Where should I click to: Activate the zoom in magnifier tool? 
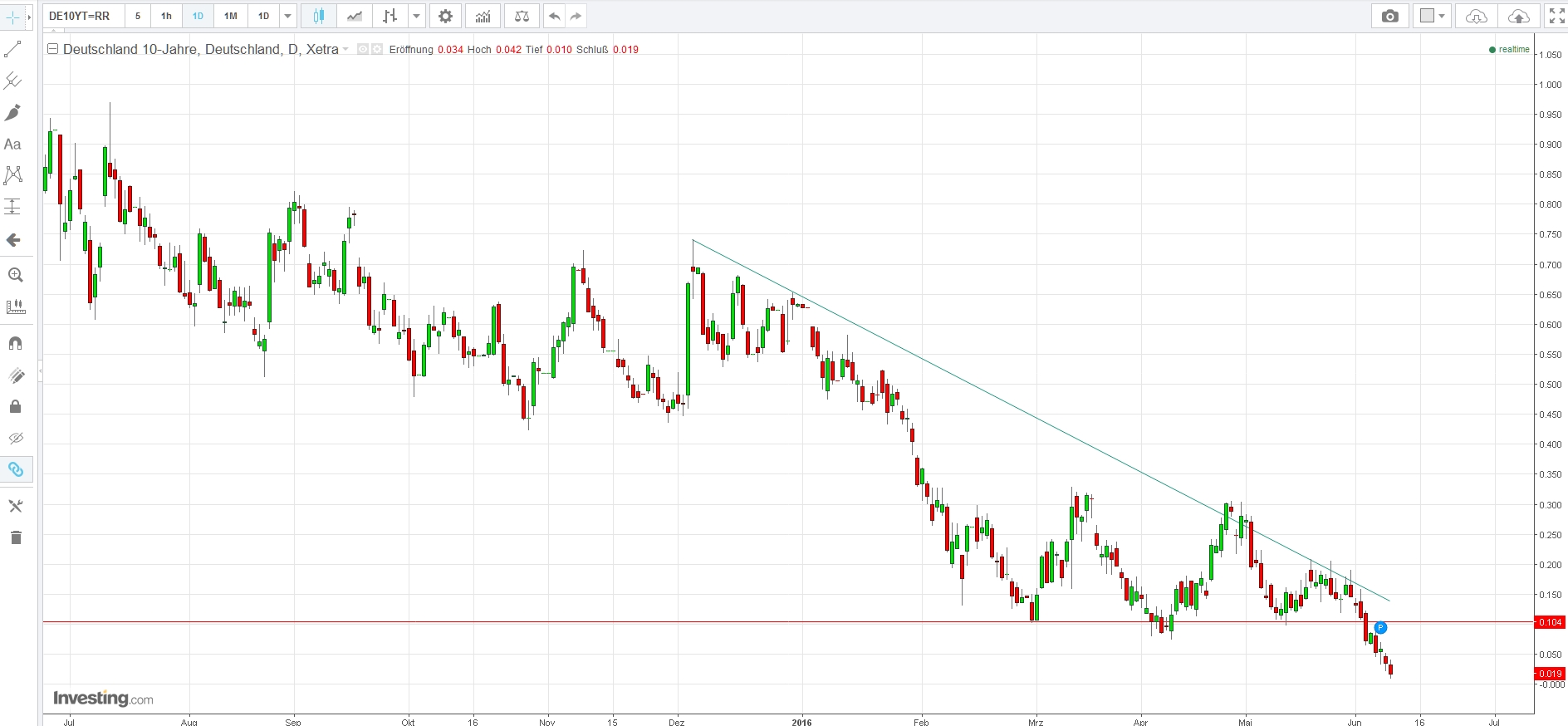[x=15, y=275]
